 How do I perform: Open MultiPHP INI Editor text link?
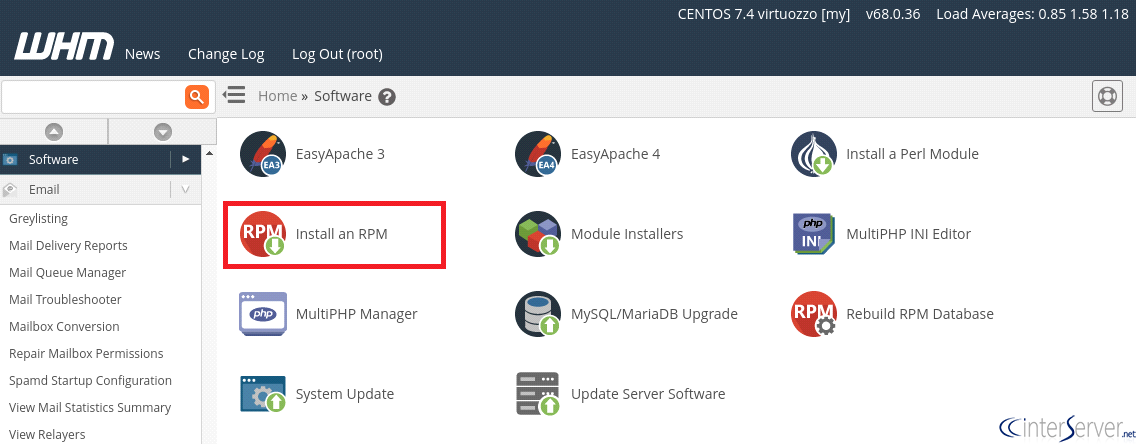(909, 234)
